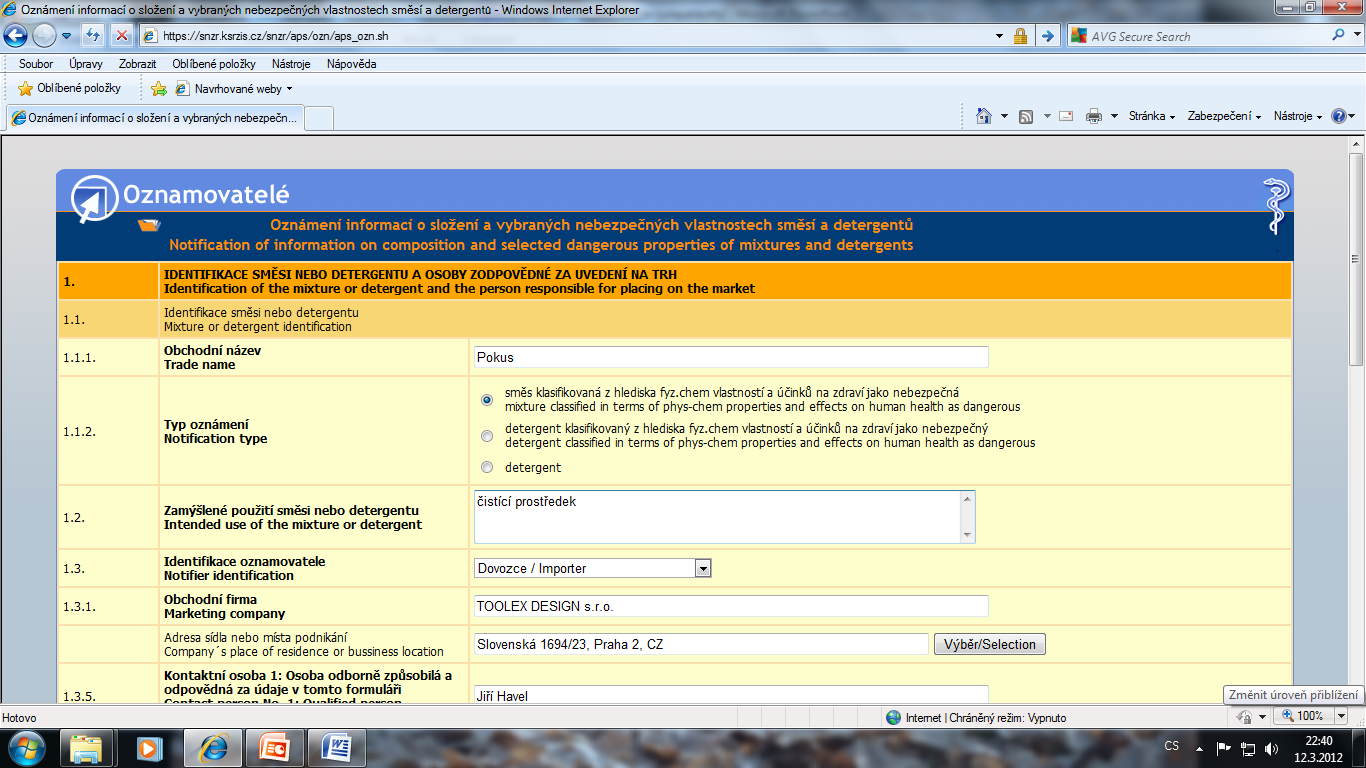Screen dimensions: 1366x768
Task: Click the CS language indicator
Action: (x=1172, y=747)
